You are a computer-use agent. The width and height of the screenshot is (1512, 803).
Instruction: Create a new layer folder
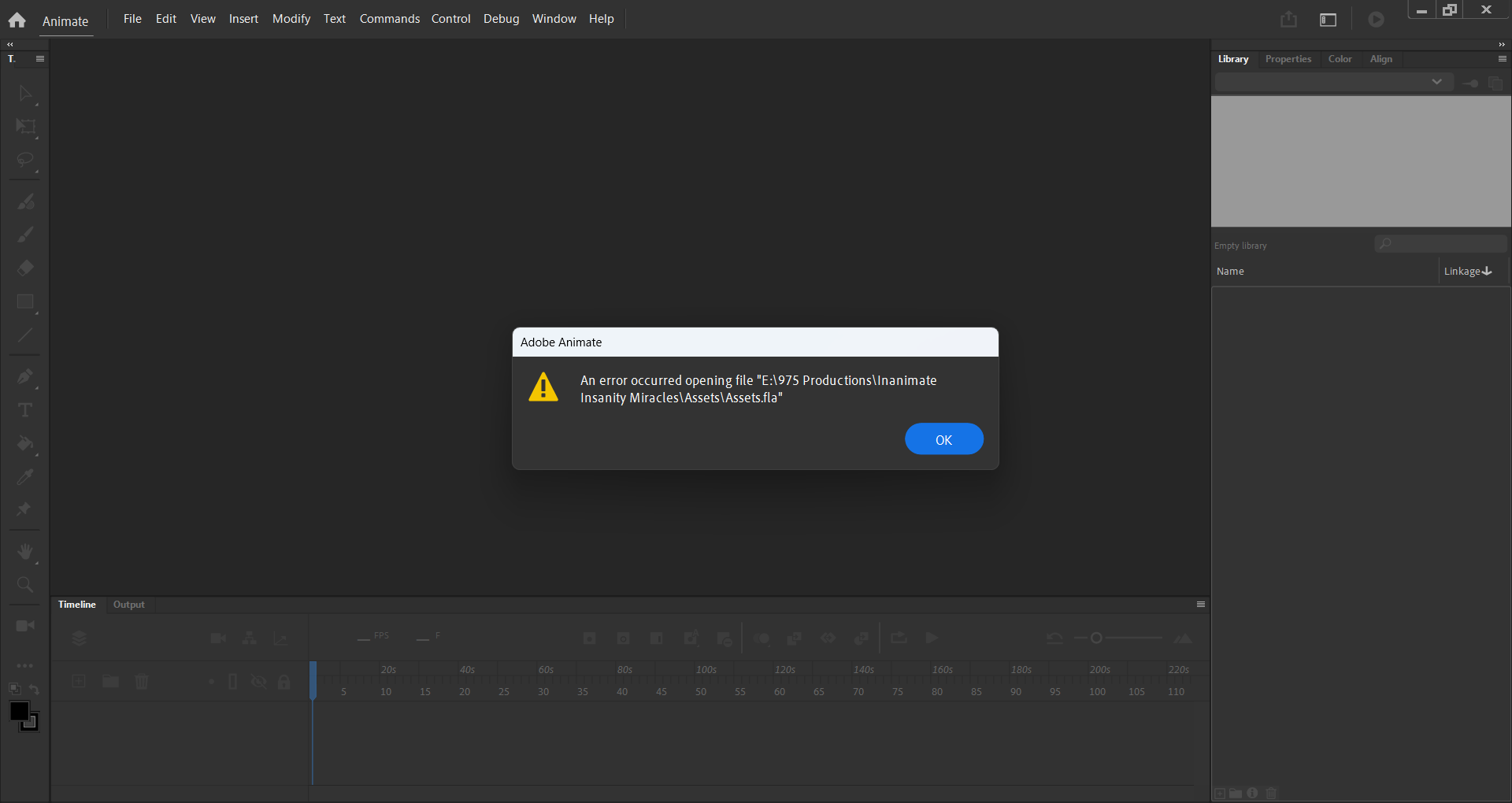(110, 681)
